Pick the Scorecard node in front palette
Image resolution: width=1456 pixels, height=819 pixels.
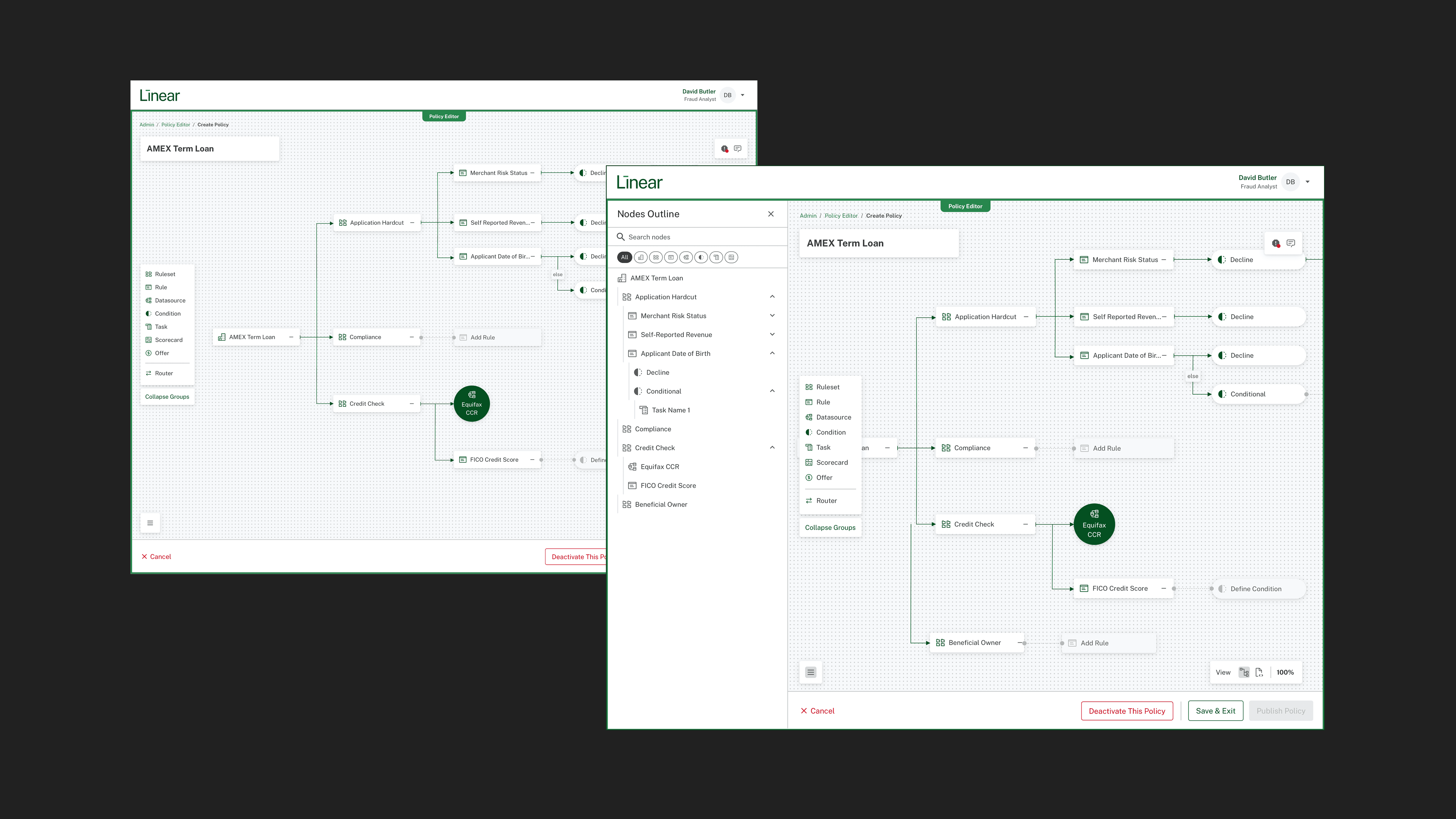pos(831,462)
